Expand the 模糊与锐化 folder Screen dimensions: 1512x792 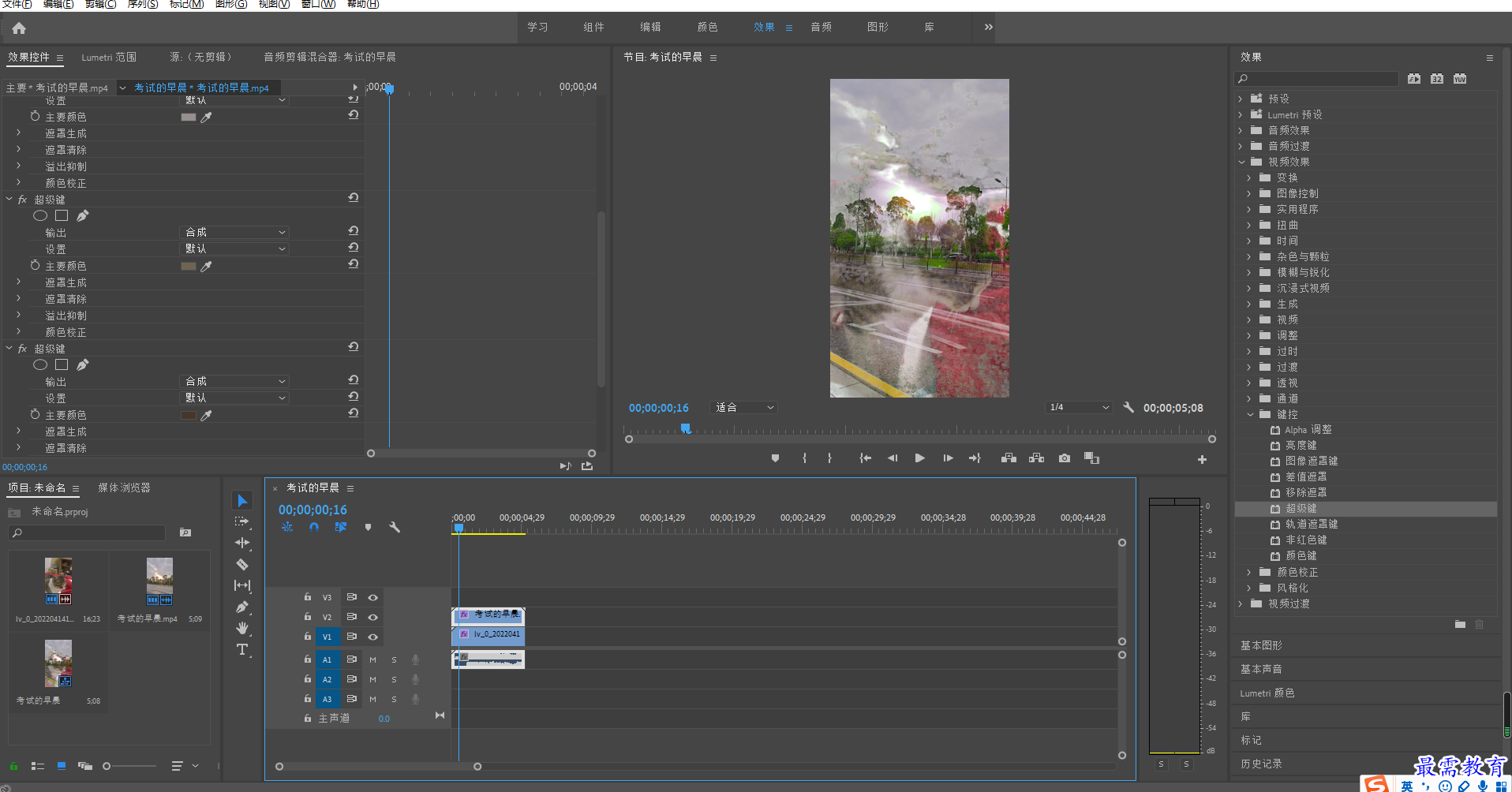pos(1249,272)
